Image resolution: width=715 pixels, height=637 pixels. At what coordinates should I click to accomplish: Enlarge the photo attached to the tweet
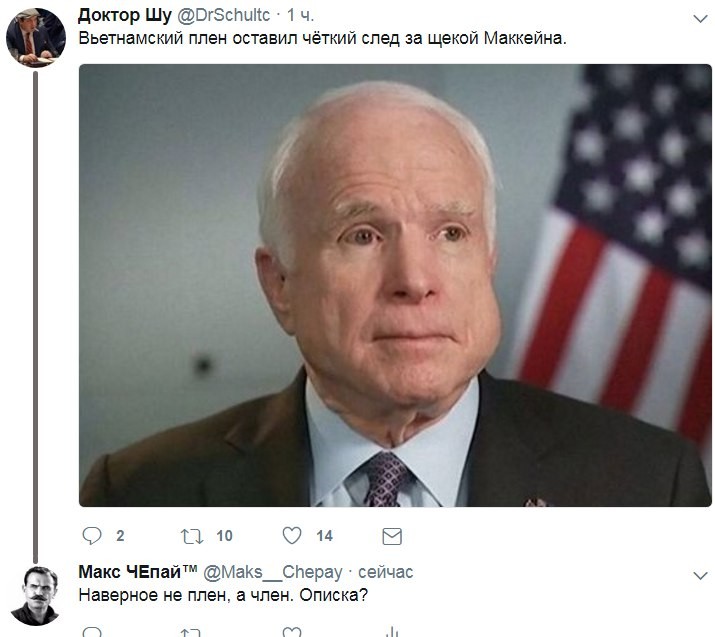(x=395, y=285)
